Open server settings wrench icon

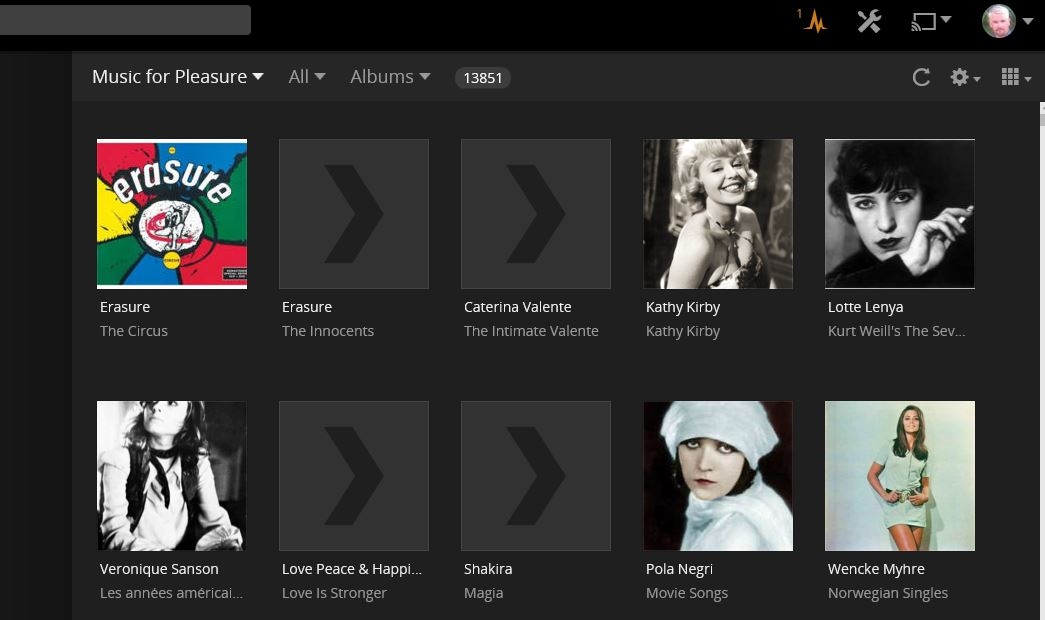(x=868, y=21)
